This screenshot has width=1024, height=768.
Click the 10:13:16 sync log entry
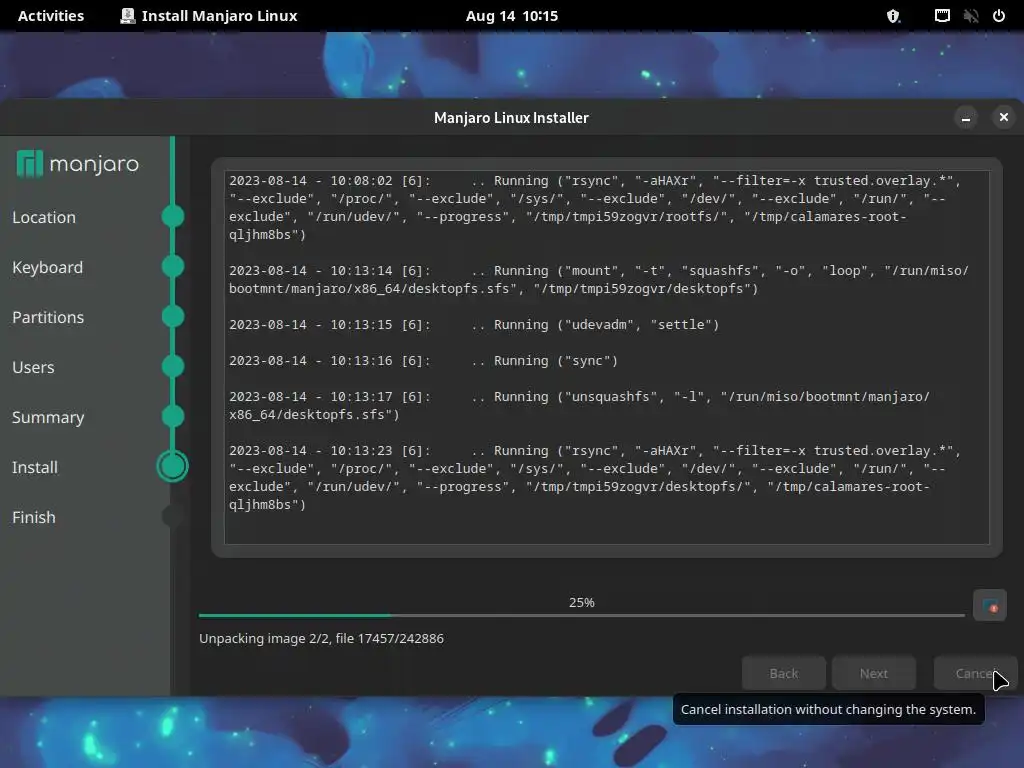click(x=423, y=360)
